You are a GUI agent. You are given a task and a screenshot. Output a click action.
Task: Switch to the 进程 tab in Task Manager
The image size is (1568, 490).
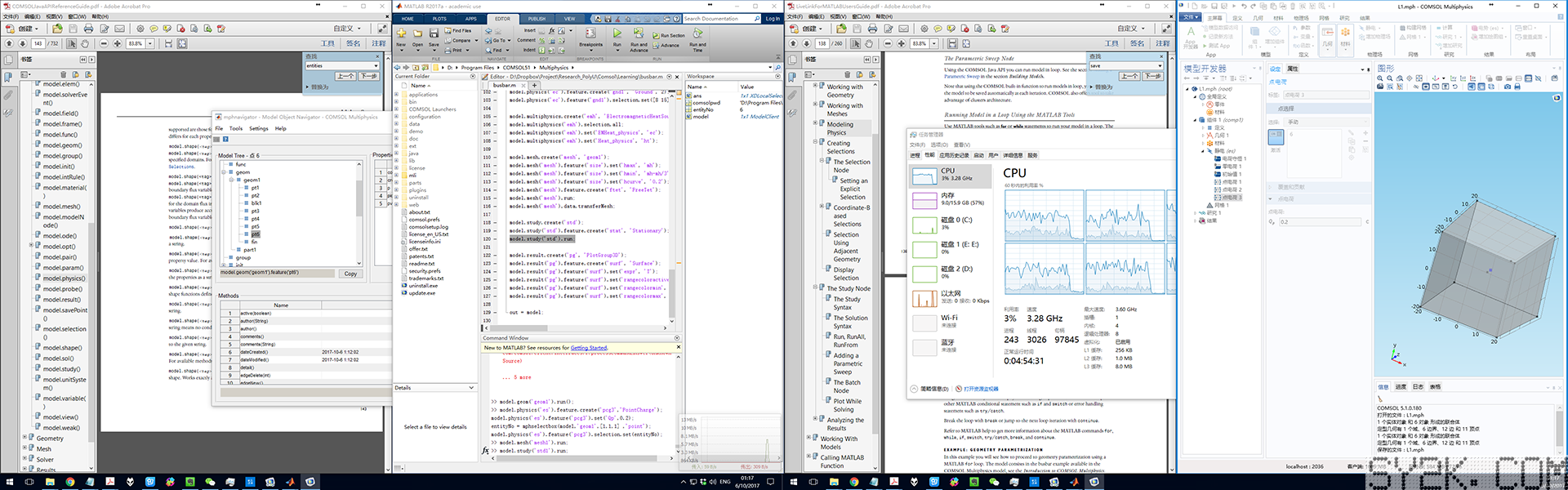tap(915, 155)
